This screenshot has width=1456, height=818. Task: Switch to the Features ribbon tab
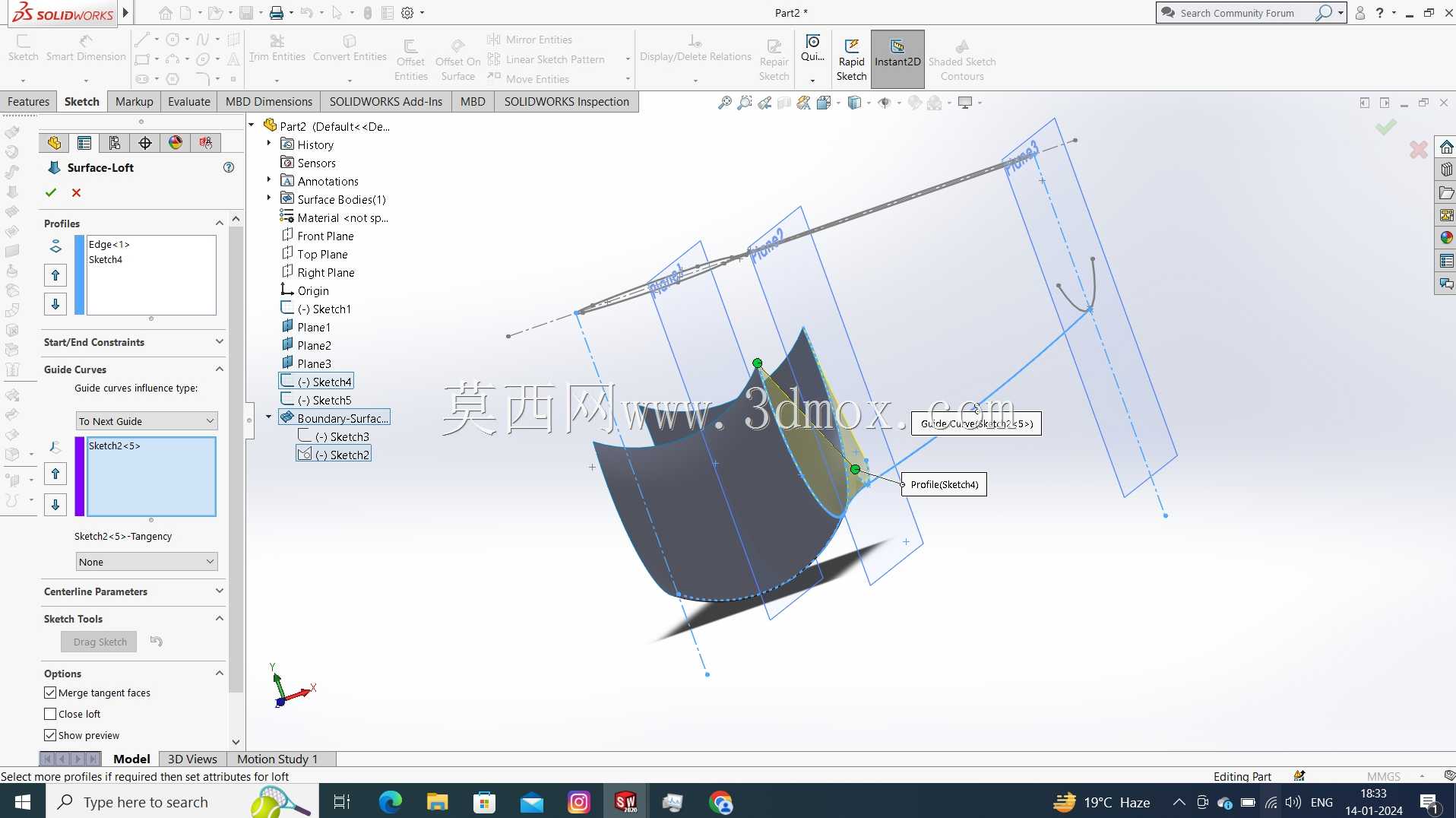(x=28, y=101)
